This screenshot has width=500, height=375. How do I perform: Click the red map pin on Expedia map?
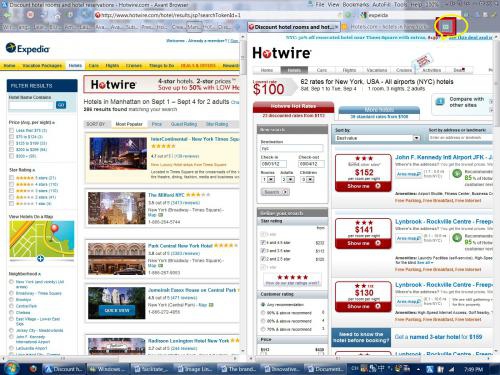click(x=54, y=231)
